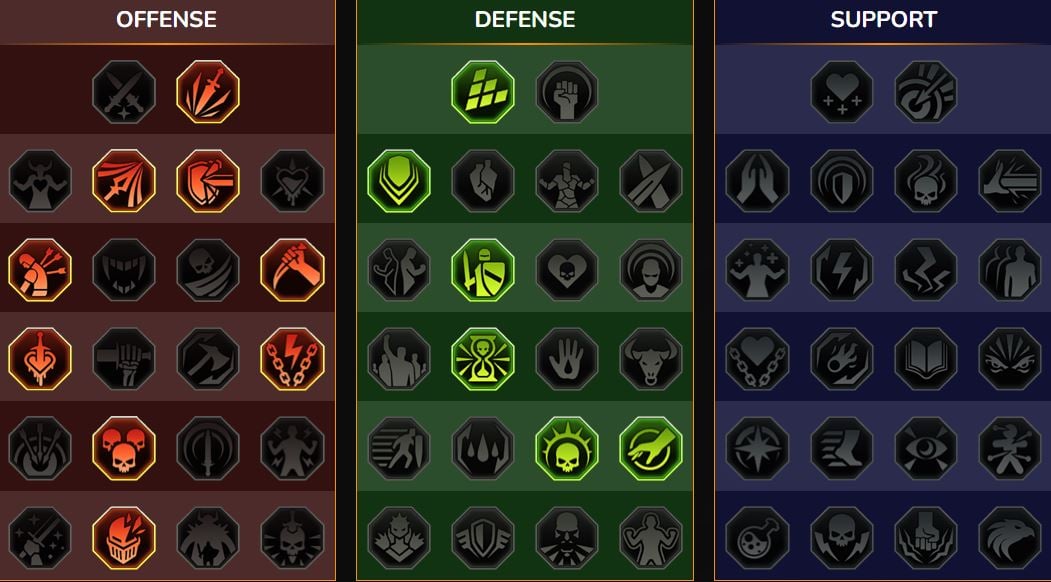Select the three red skulls mastery
Viewport: 1051px width, 582px height.
point(124,448)
